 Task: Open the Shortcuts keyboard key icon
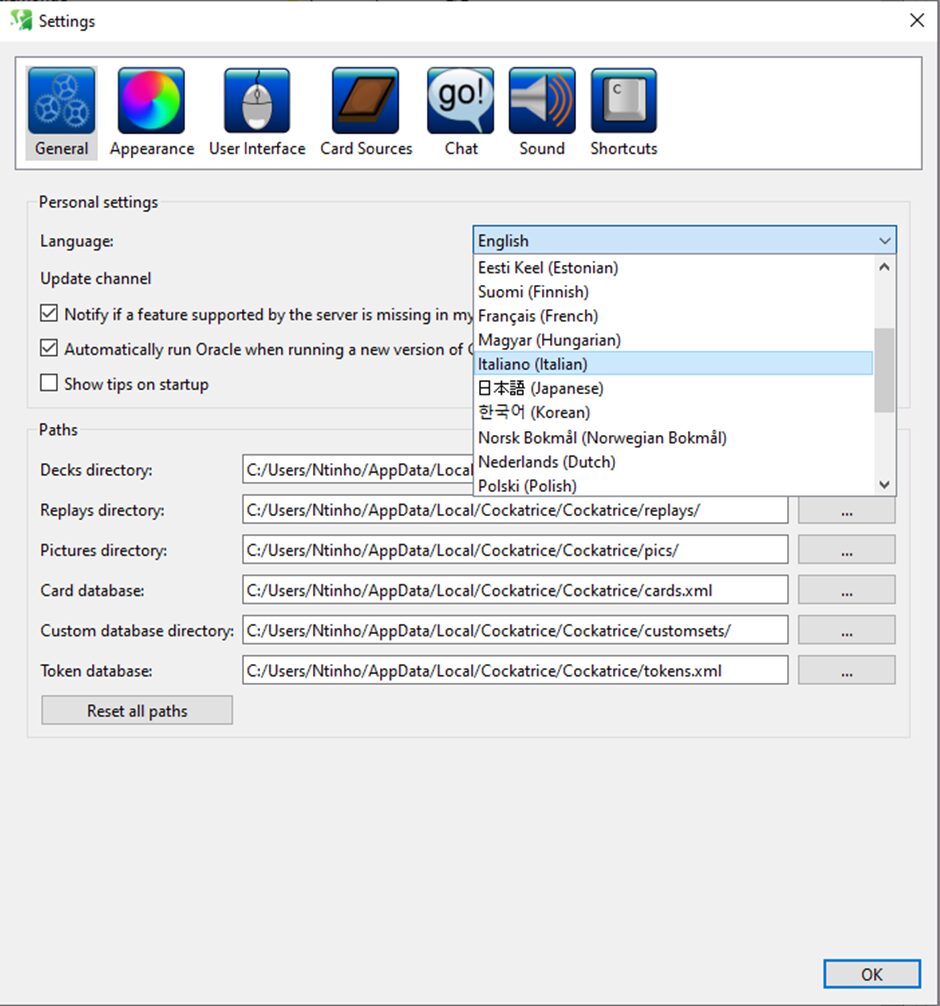[624, 101]
